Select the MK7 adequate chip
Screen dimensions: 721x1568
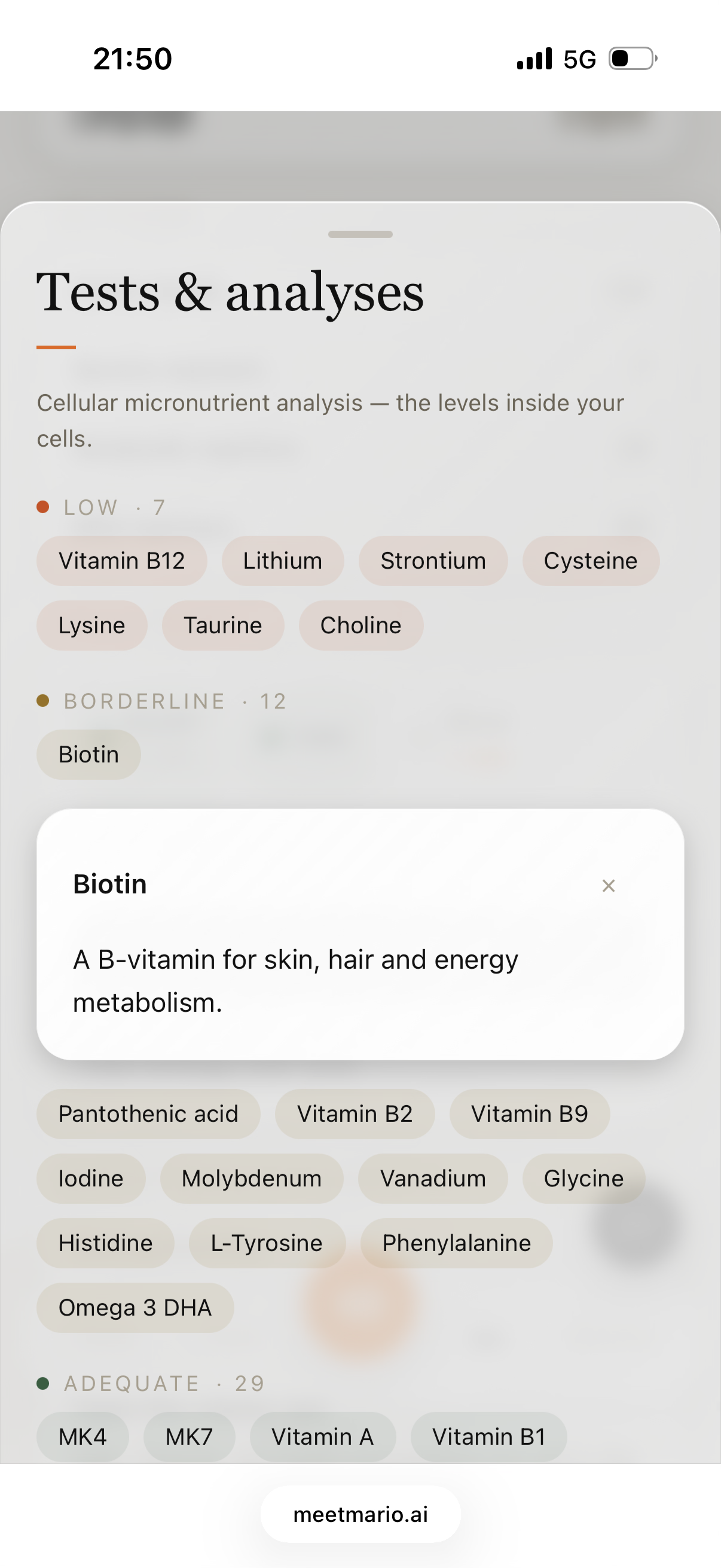point(190,1436)
